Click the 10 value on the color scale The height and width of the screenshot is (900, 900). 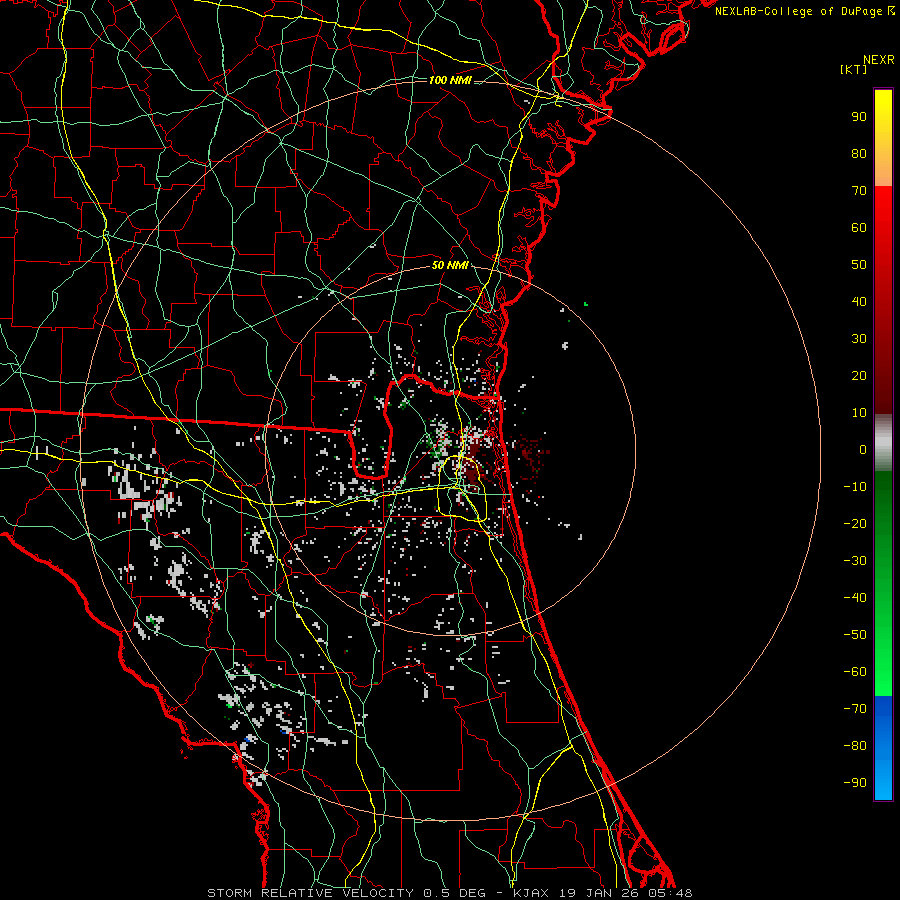(859, 413)
